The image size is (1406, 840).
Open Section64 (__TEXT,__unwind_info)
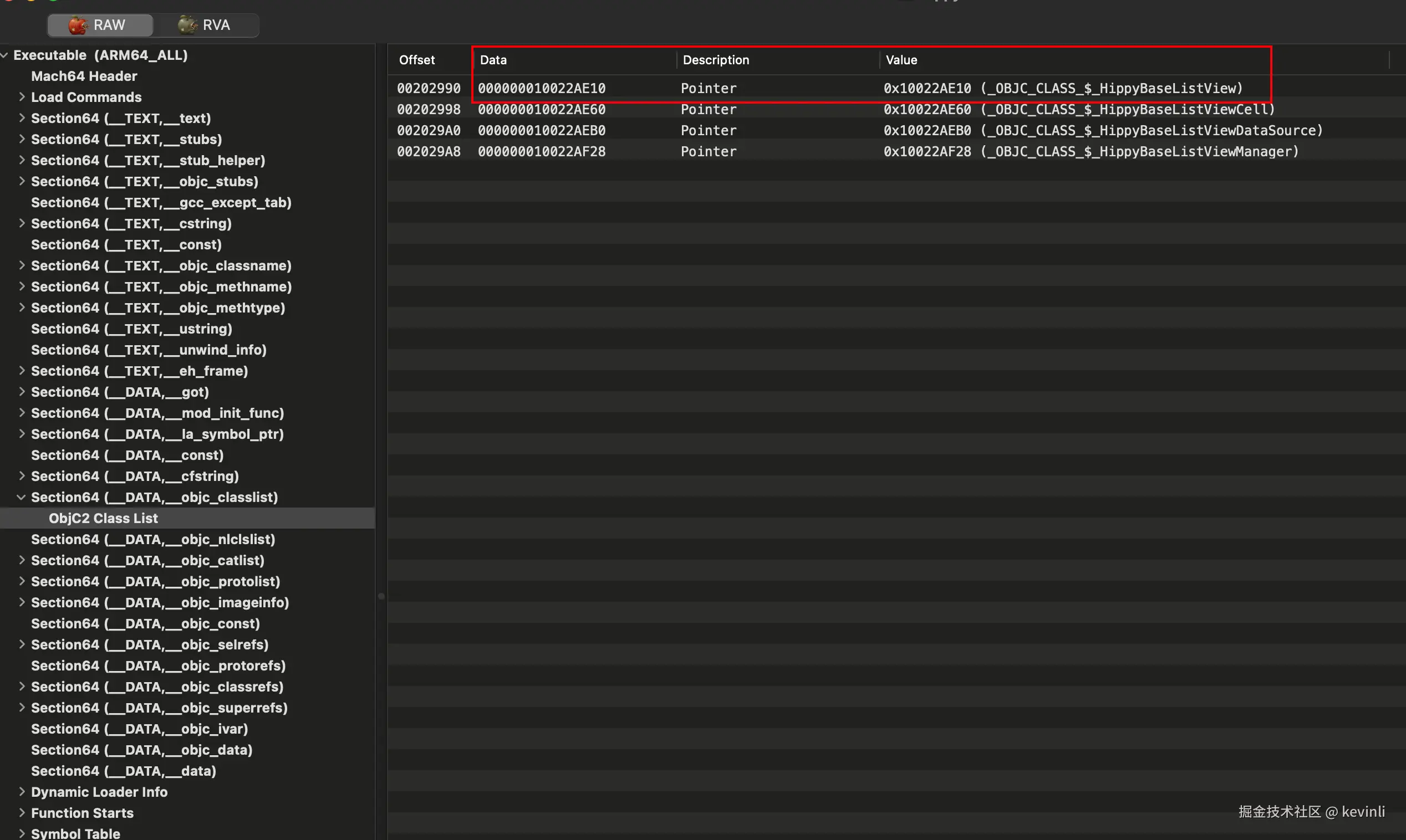(x=149, y=350)
